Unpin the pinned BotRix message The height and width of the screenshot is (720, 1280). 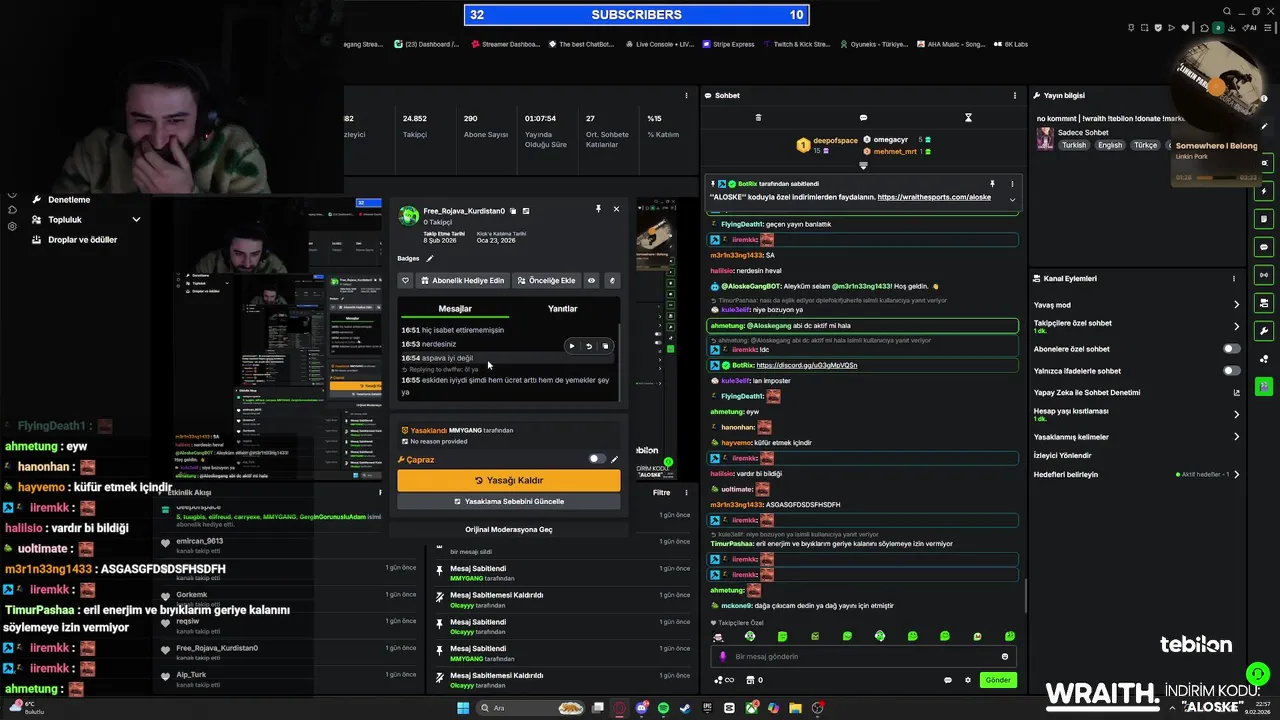pos(992,184)
